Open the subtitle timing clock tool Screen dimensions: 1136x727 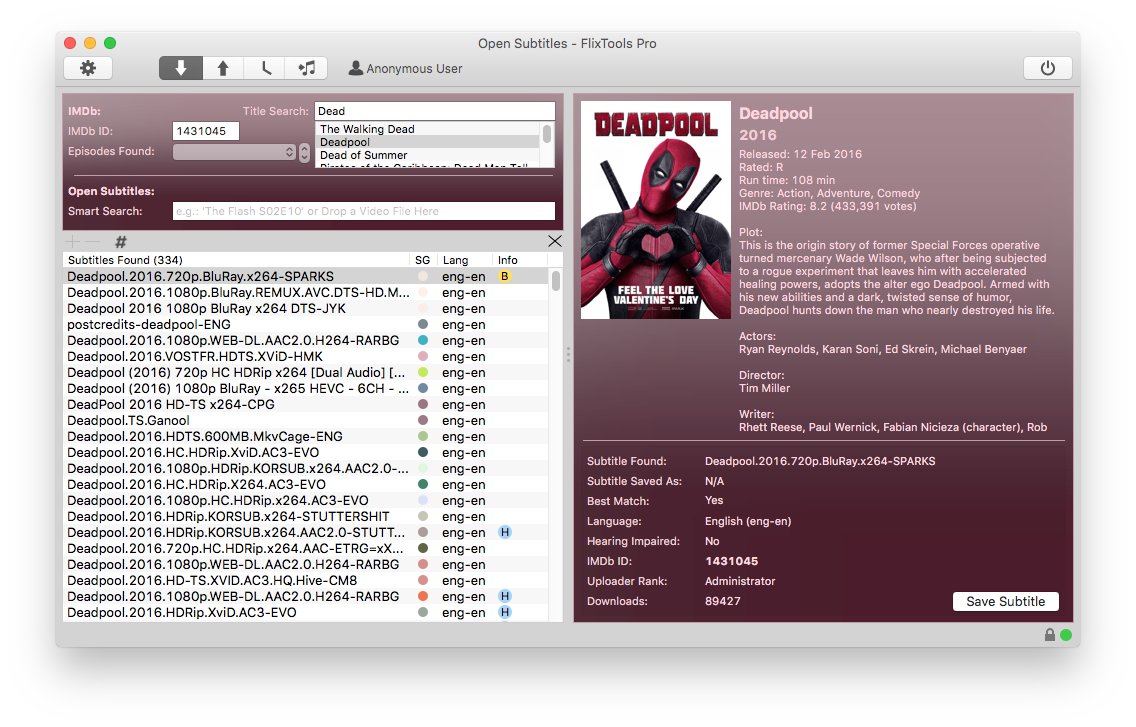[265, 68]
